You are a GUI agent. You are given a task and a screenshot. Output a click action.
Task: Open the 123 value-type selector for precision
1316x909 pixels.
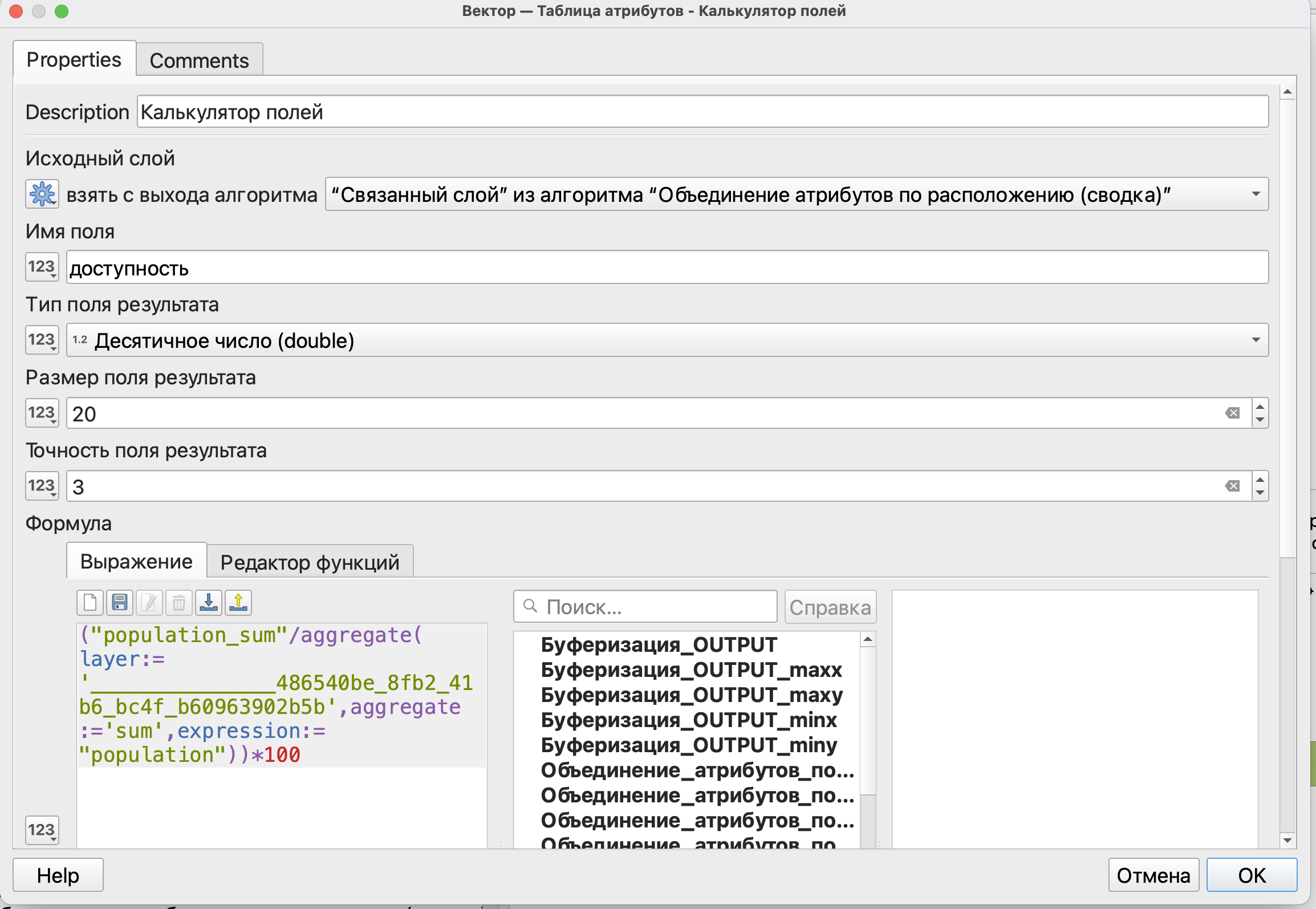[42, 486]
